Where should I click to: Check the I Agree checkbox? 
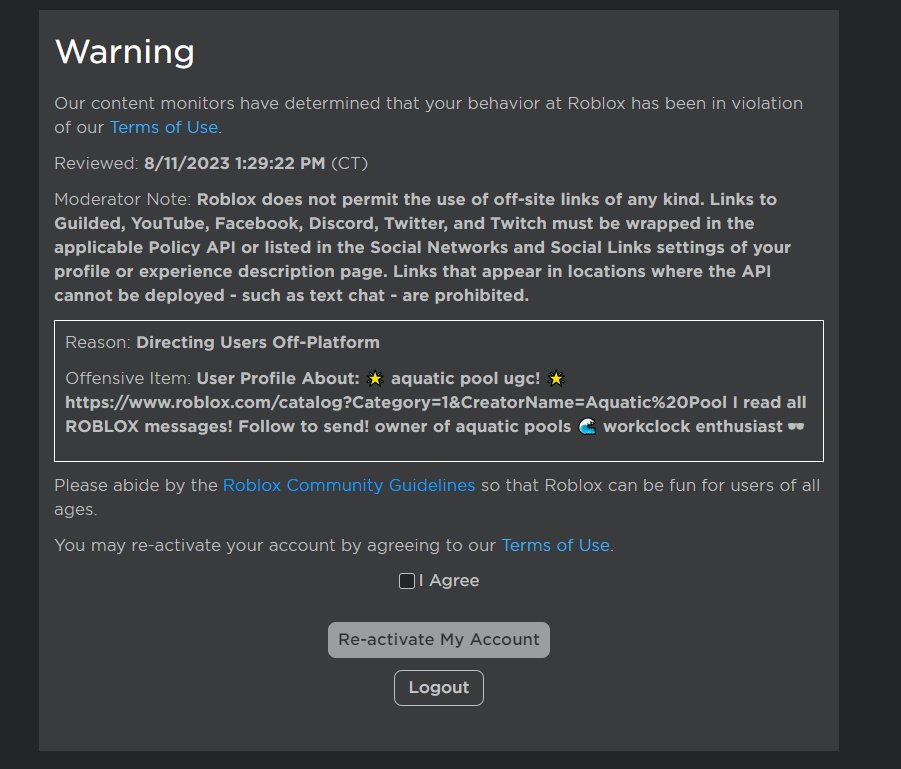(407, 581)
